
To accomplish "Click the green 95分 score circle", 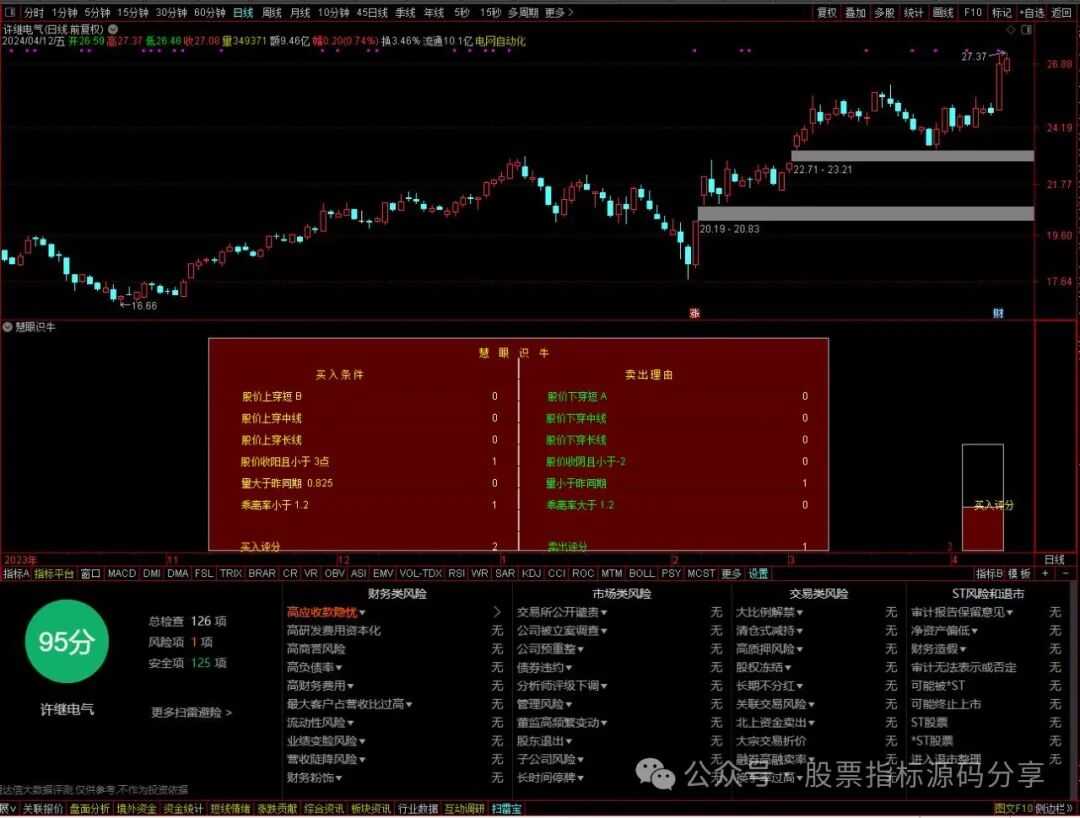I will [x=67, y=641].
